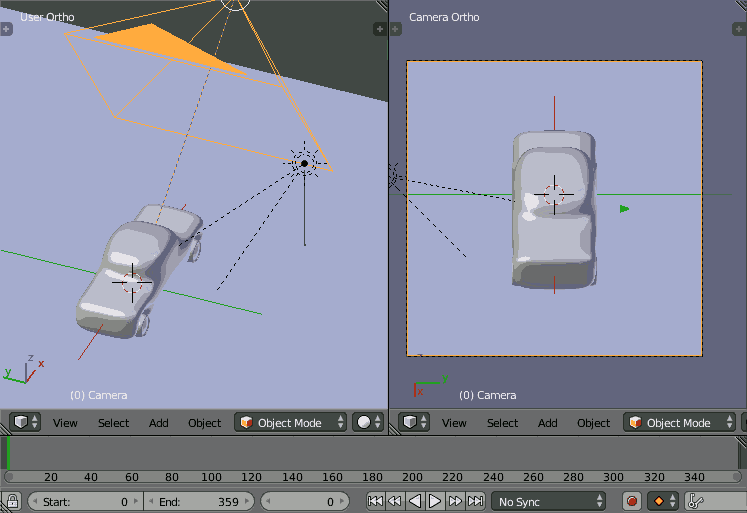This screenshot has height=513, width=747.
Task: Click the Select menu in Camera viewport
Action: coord(502,423)
